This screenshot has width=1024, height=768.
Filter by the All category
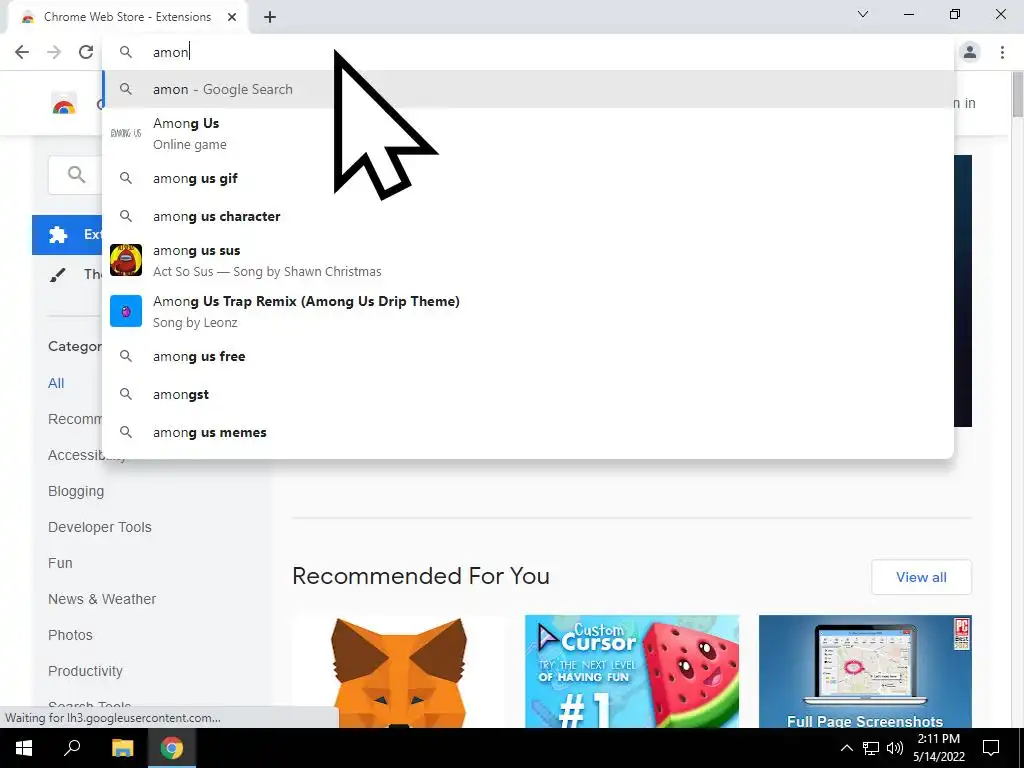56,383
